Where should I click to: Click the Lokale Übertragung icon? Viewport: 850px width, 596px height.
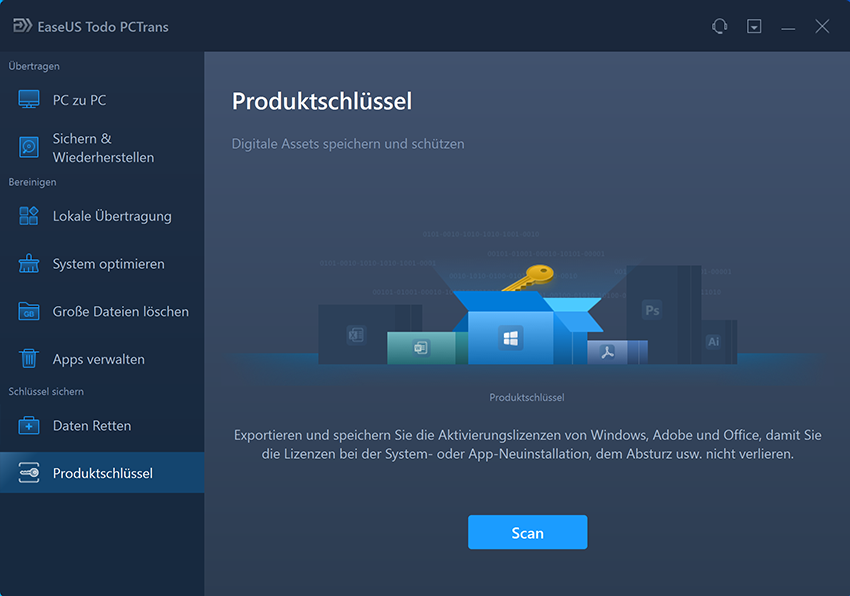point(29,216)
